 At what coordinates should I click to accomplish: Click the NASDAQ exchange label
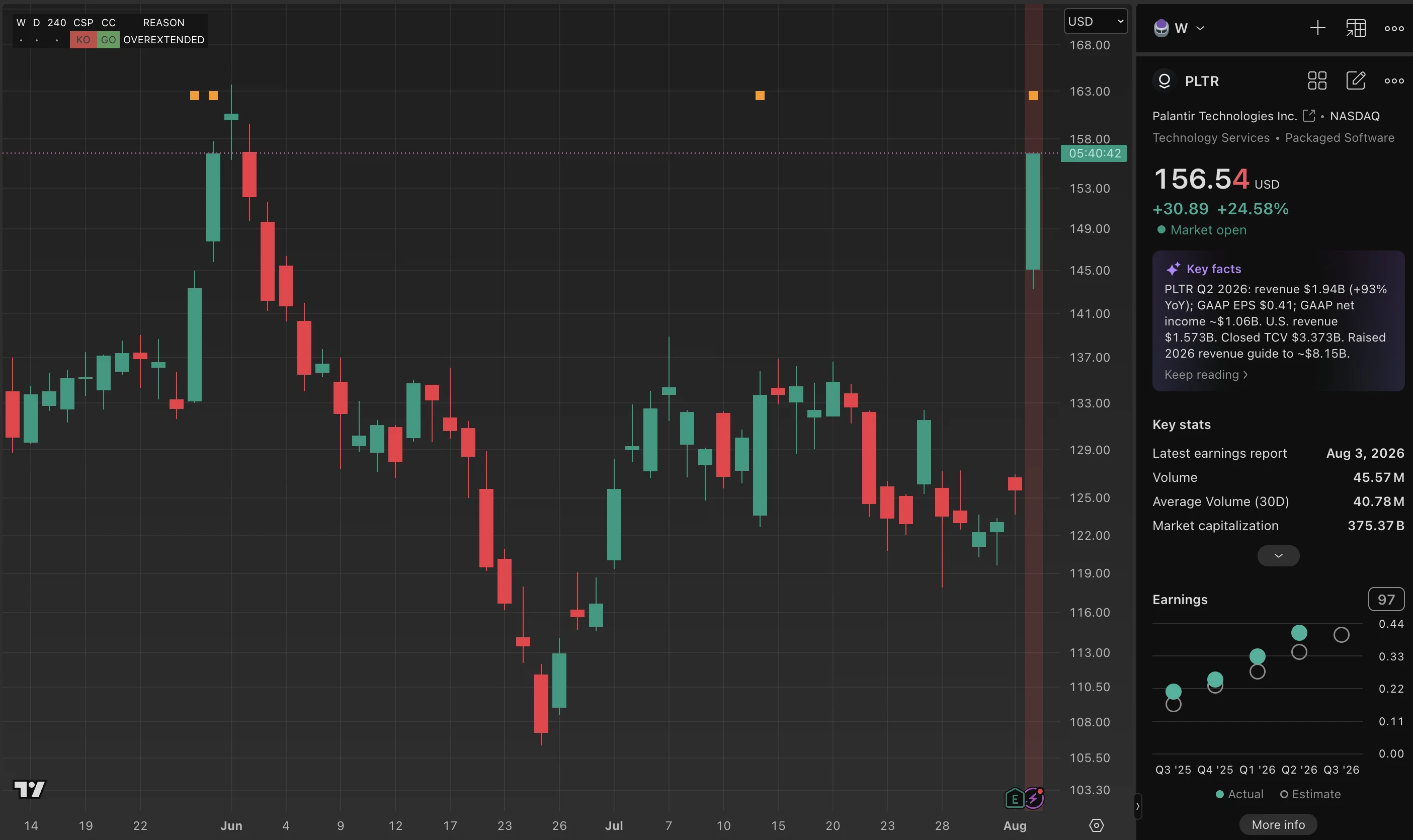(x=1354, y=116)
